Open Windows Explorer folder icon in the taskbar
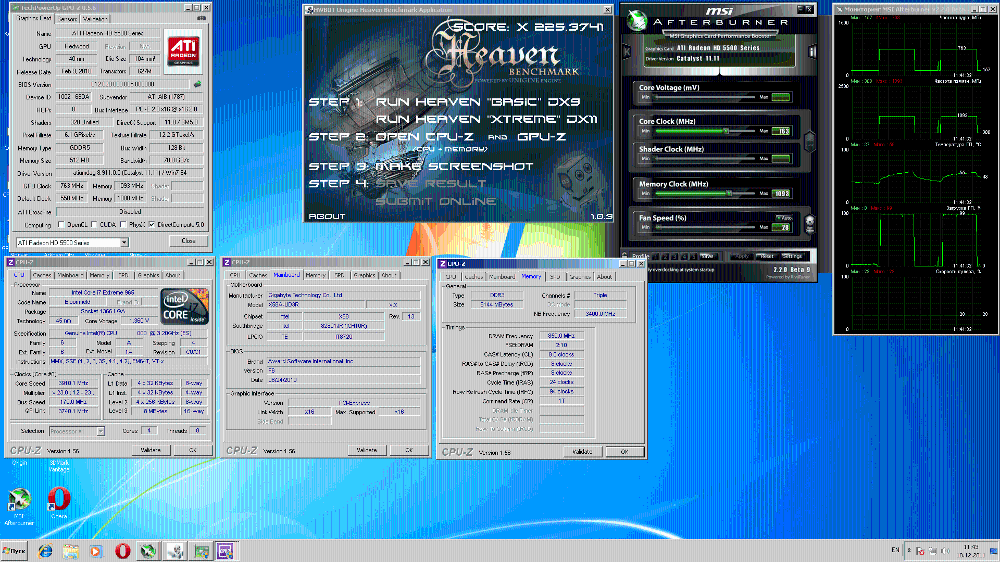 (x=71, y=551)
